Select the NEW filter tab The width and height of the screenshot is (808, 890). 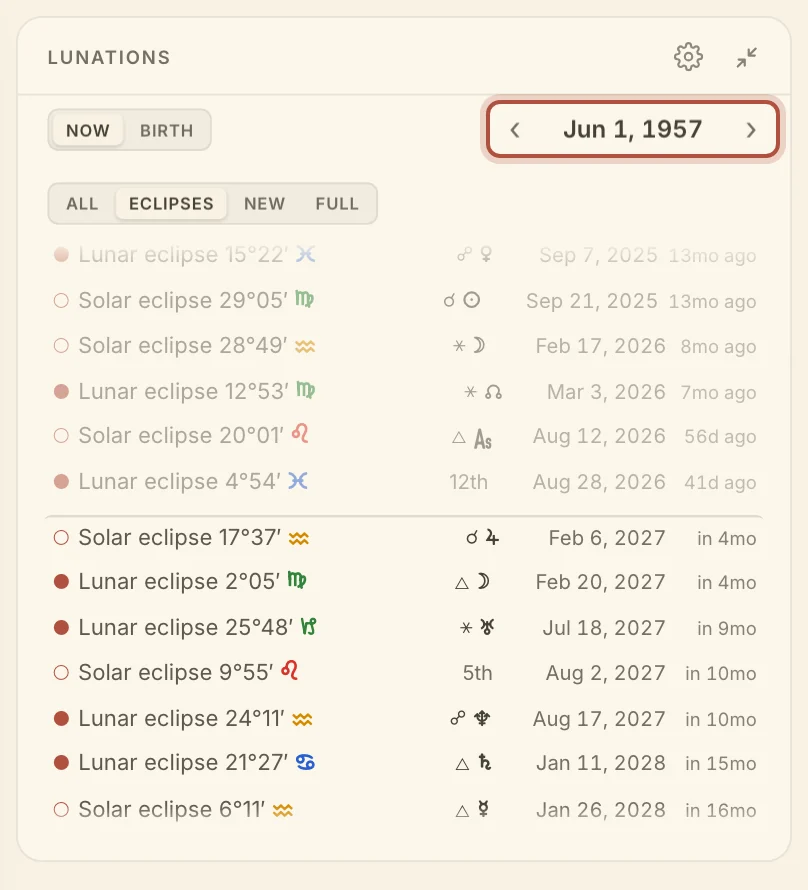tap(264, 204)
